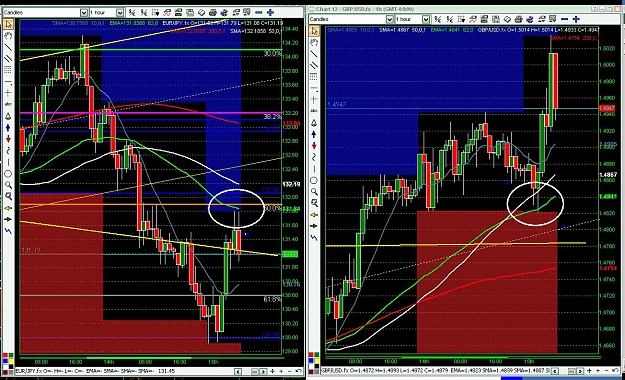Image resolution: width=625 pixels, height=380 pixels.
Task: Click the minus button in EUR/JPY status bar
Action: 290,371
